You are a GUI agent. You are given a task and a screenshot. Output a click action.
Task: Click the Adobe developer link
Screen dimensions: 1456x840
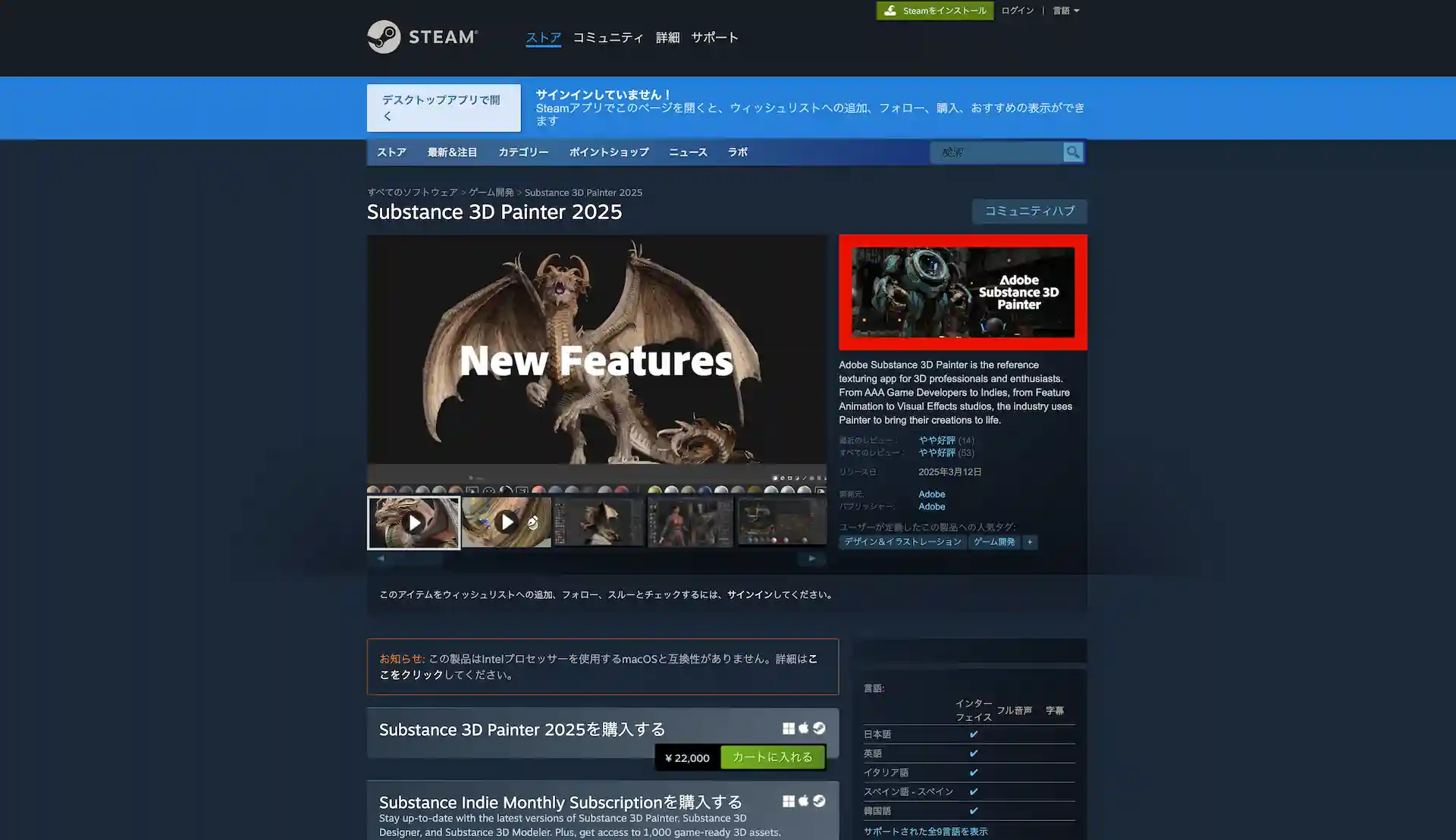tap(932, 494)
